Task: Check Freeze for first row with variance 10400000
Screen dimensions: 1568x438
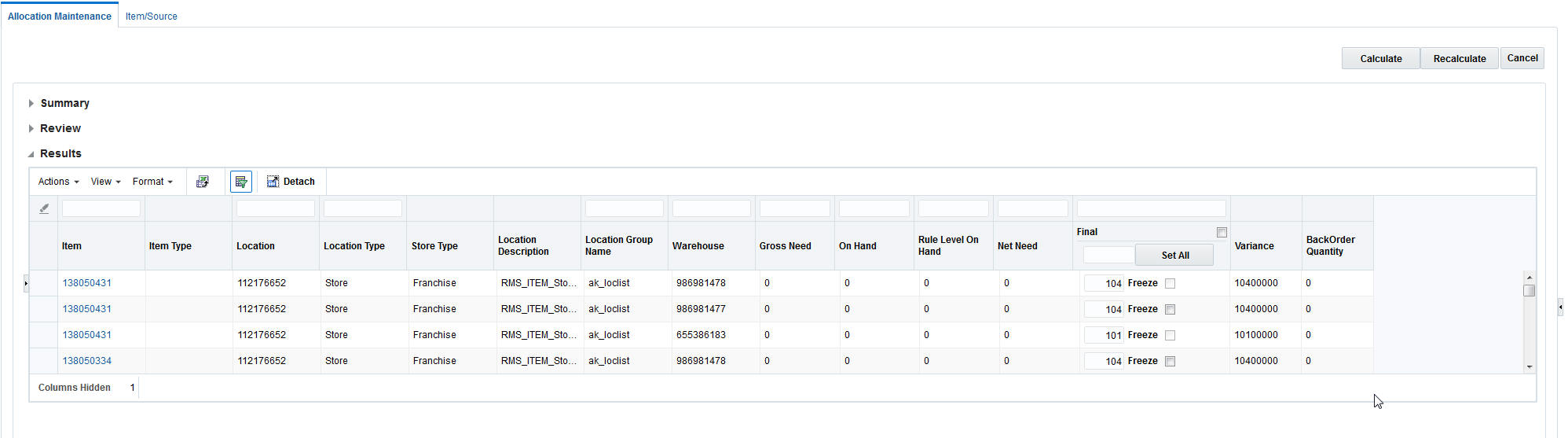Action: click(x=1170, y=283)
